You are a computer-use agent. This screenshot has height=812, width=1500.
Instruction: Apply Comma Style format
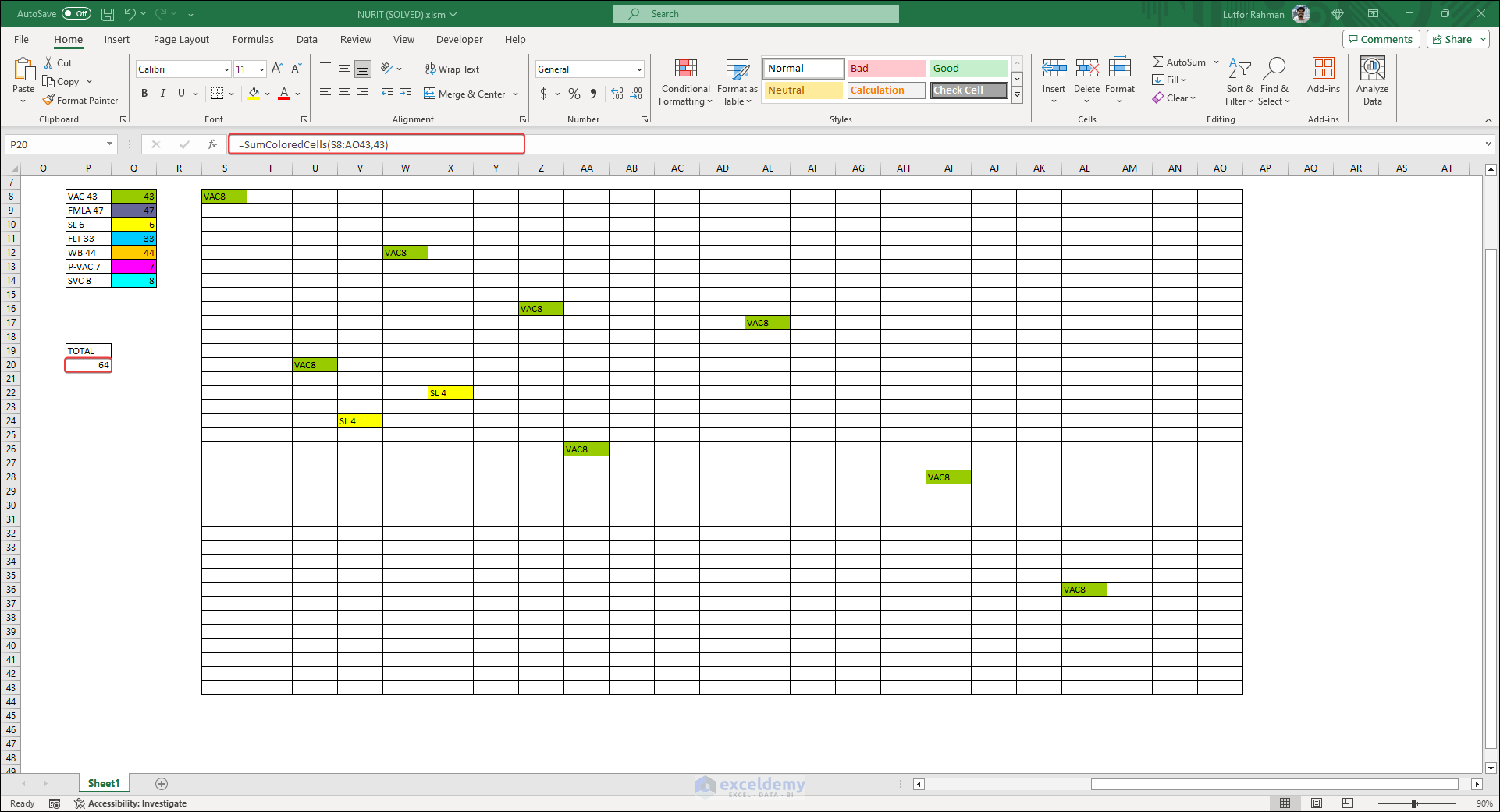point(594,94)
